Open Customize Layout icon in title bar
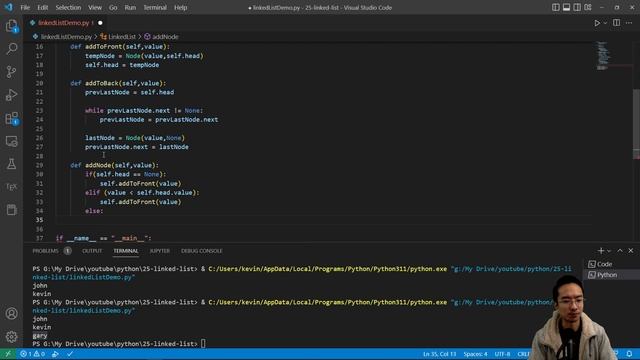Image resolution: width=640 pixels, height=360 pixels. (x=588, y=7)
